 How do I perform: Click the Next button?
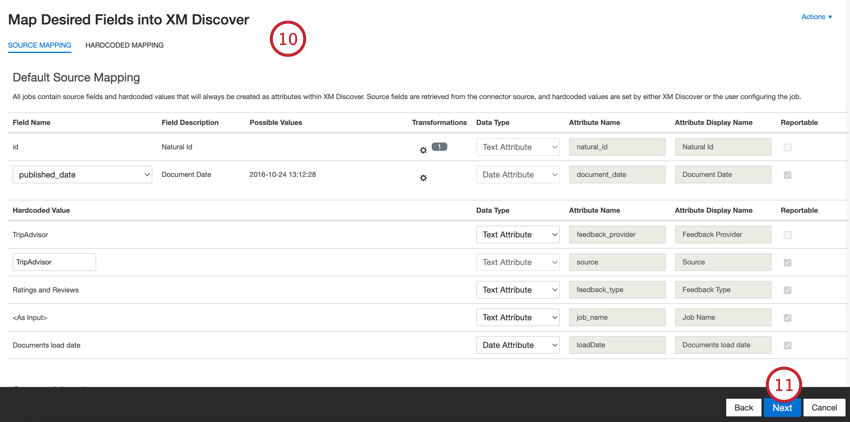(781, 407)
